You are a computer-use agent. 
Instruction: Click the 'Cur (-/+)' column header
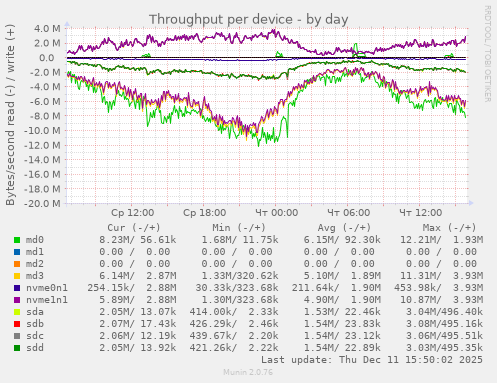pyautogui.click(x=134, y=228)
